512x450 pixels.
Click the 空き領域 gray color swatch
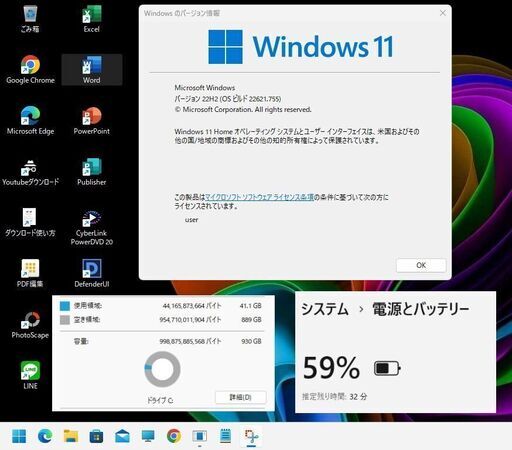(65, 320)
